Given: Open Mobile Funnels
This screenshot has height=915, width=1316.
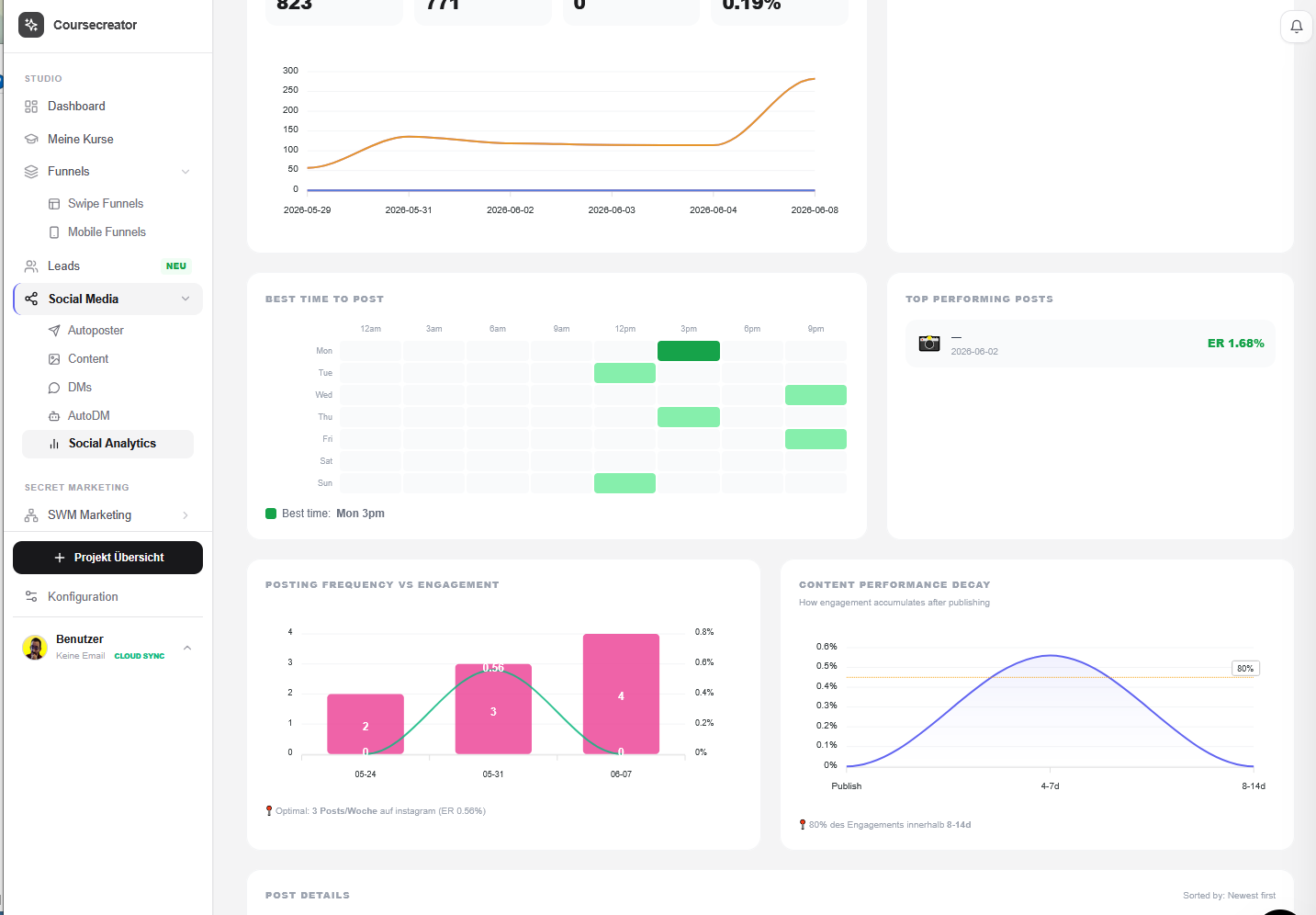Looking at the screenshot, I should point(108,232).
